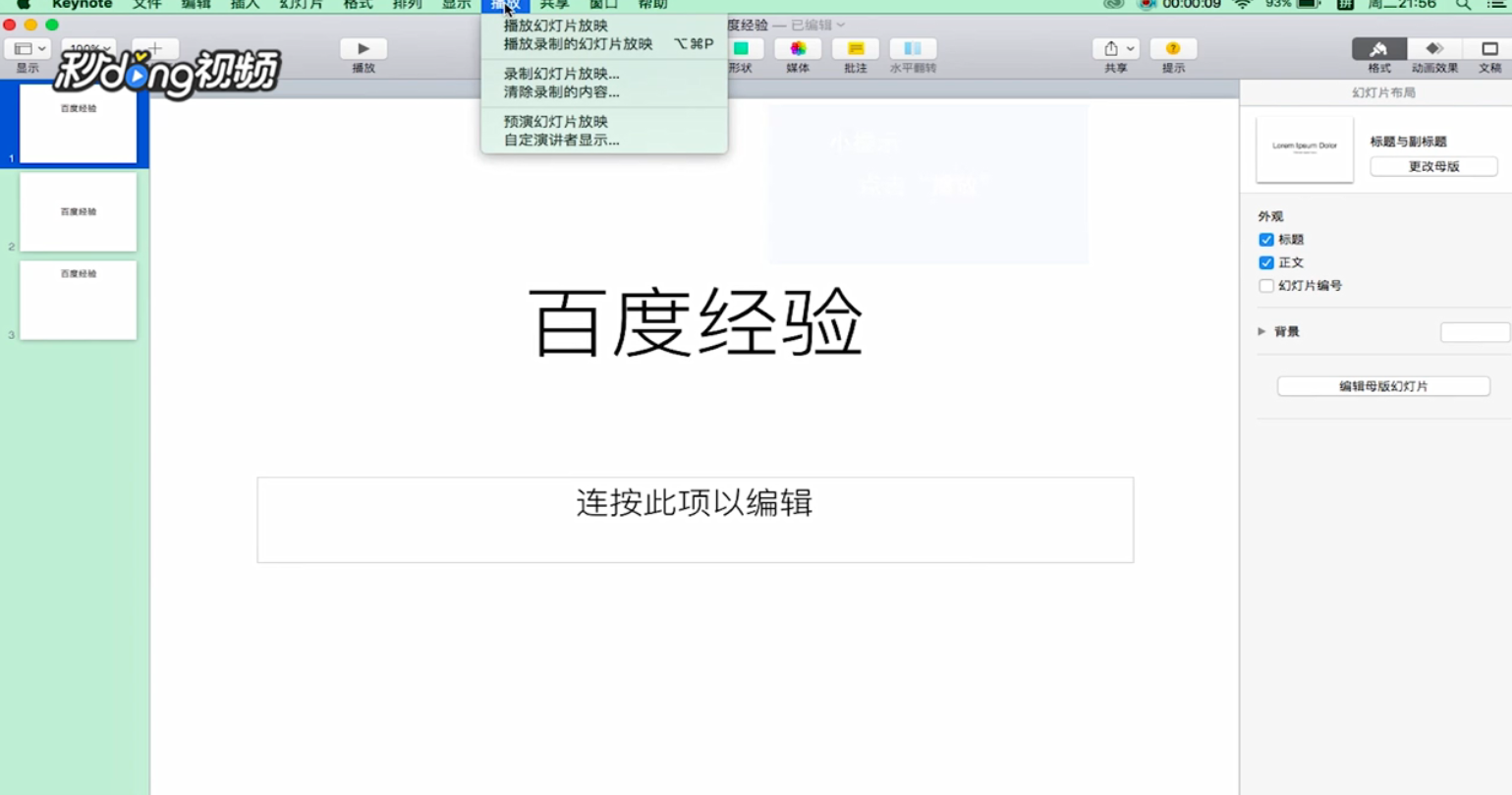The height and width of the screenshot is (795, 1512).
Task: Switch to the Document (文稿) inspector
Action: point(1489,48)
